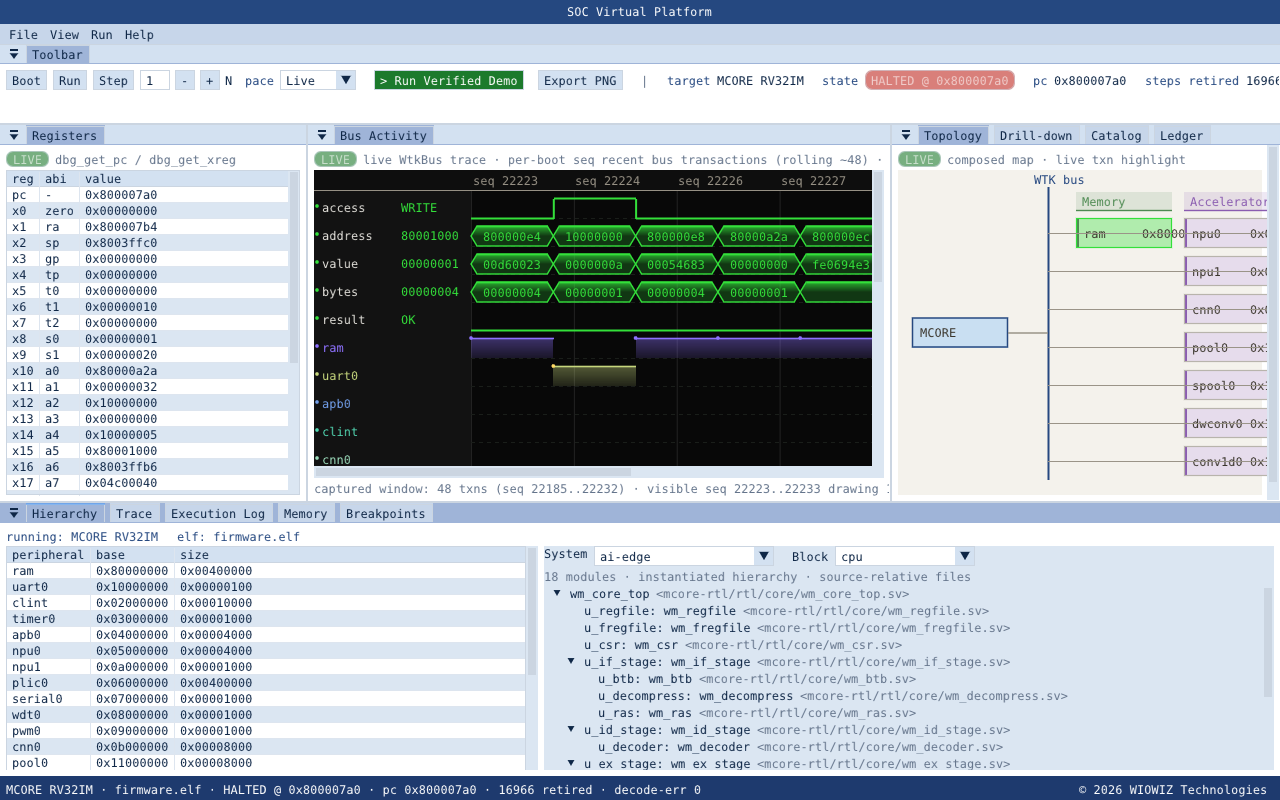Select the Hierarchy tab
The height and width of the screenshot is (800, 1280).
(x=65, y=513)
